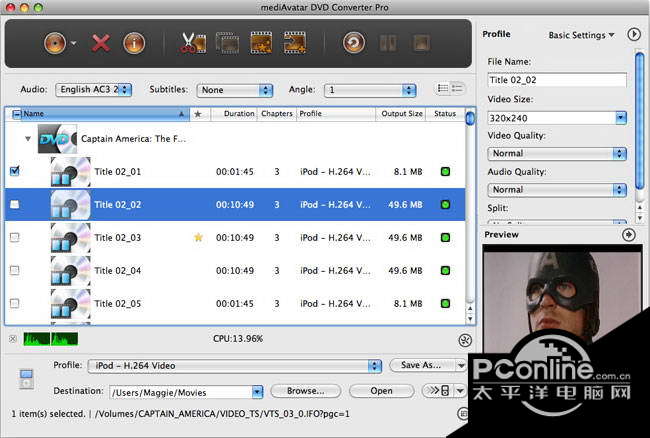This screenshot has height=438, width=650.
Task: Click the Preview panel arrow icon
Action: 629,235
